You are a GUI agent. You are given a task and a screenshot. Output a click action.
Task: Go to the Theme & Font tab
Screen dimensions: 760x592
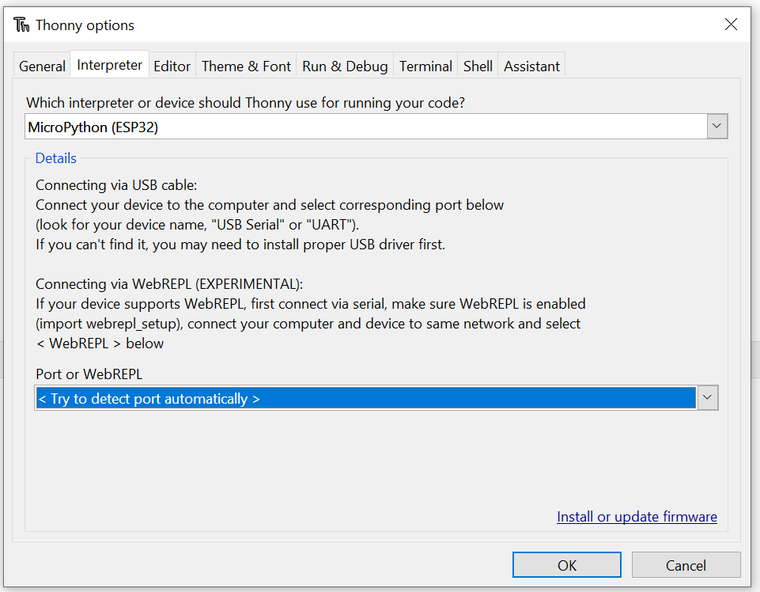(x=246, y=66)
